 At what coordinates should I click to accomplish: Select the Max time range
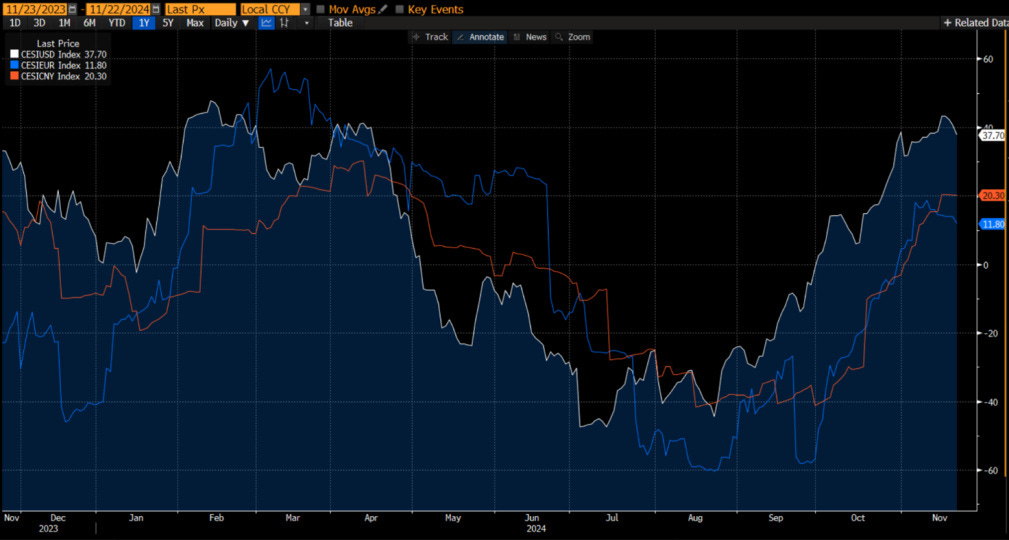(x=195, y=23)
